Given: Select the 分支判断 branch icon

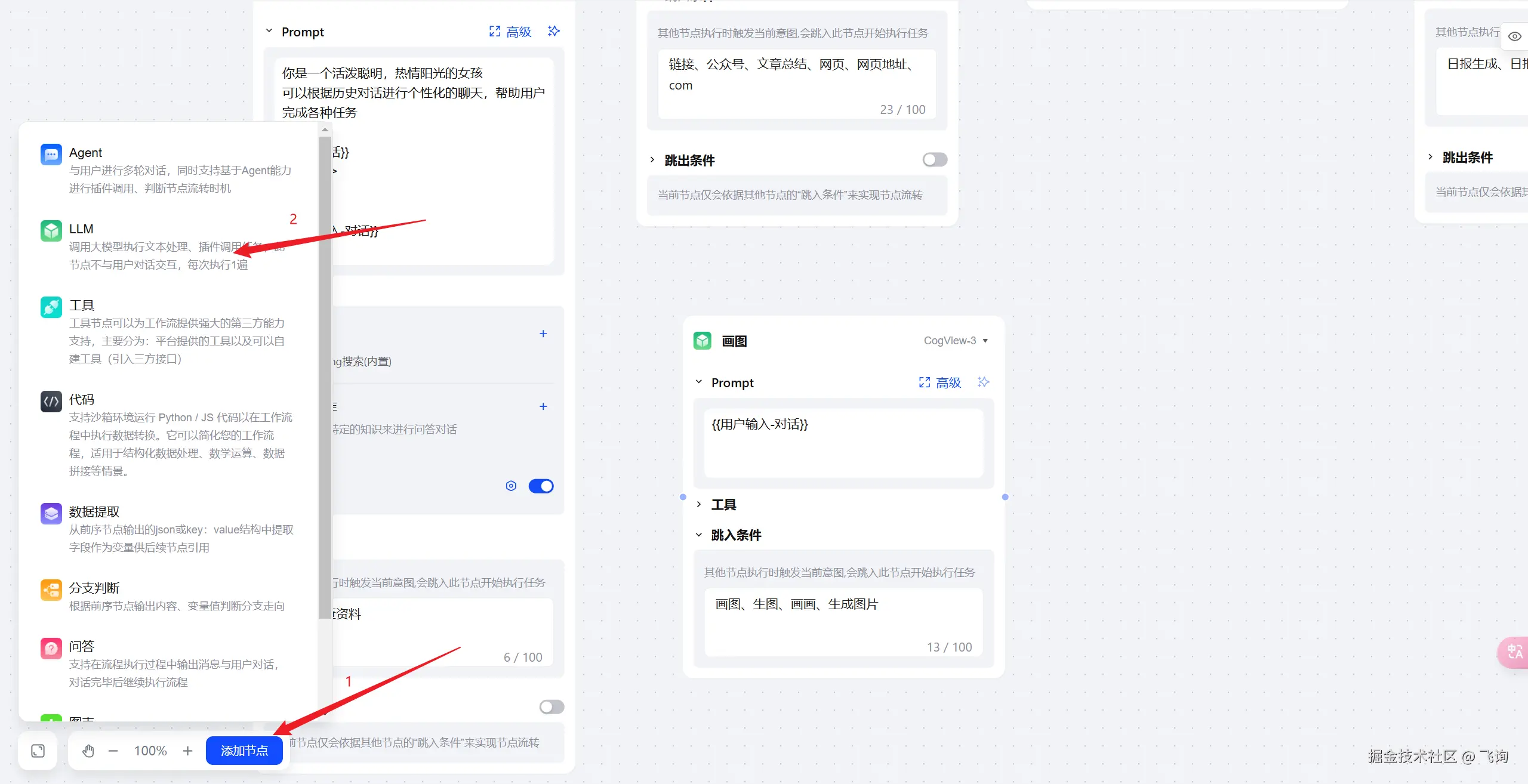Looking at the screenshot, I should [51, 590].
